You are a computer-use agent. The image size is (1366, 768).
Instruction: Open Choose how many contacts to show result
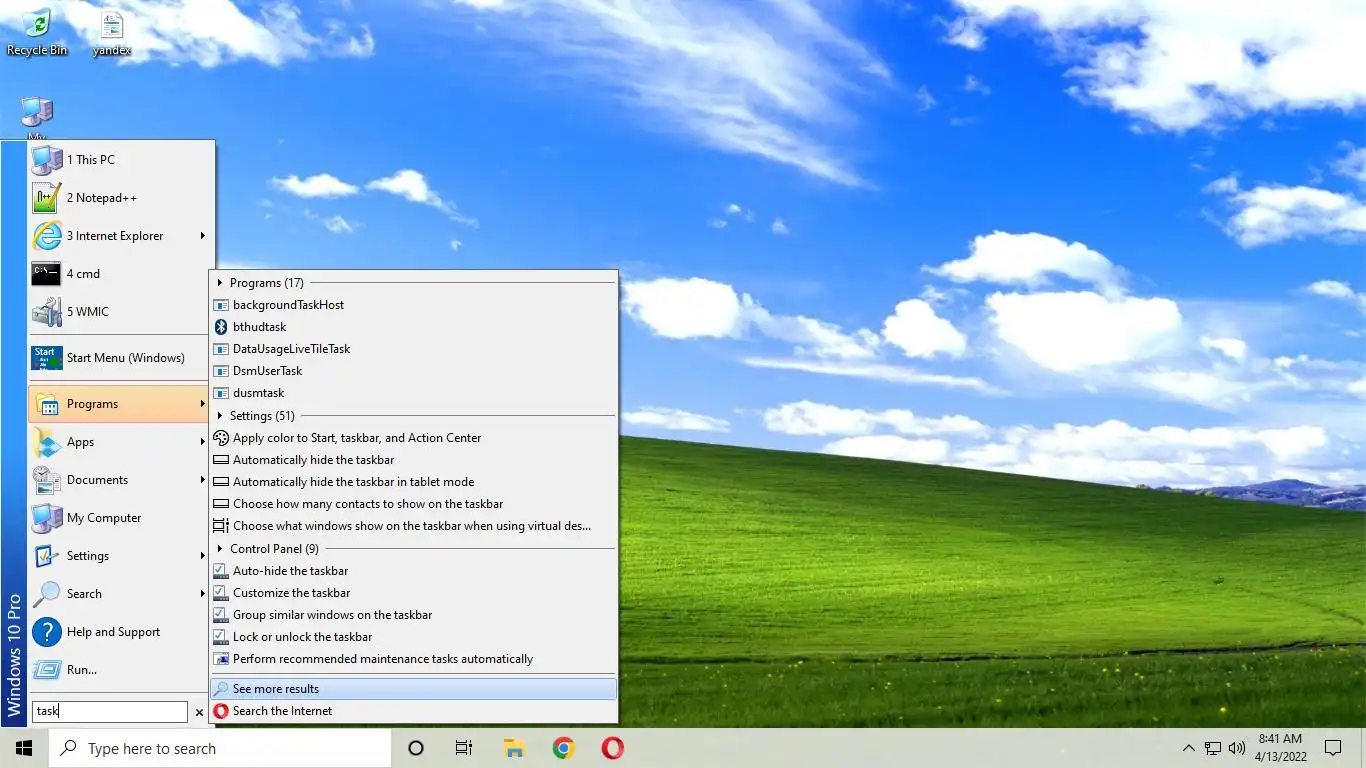coord(414,504)
